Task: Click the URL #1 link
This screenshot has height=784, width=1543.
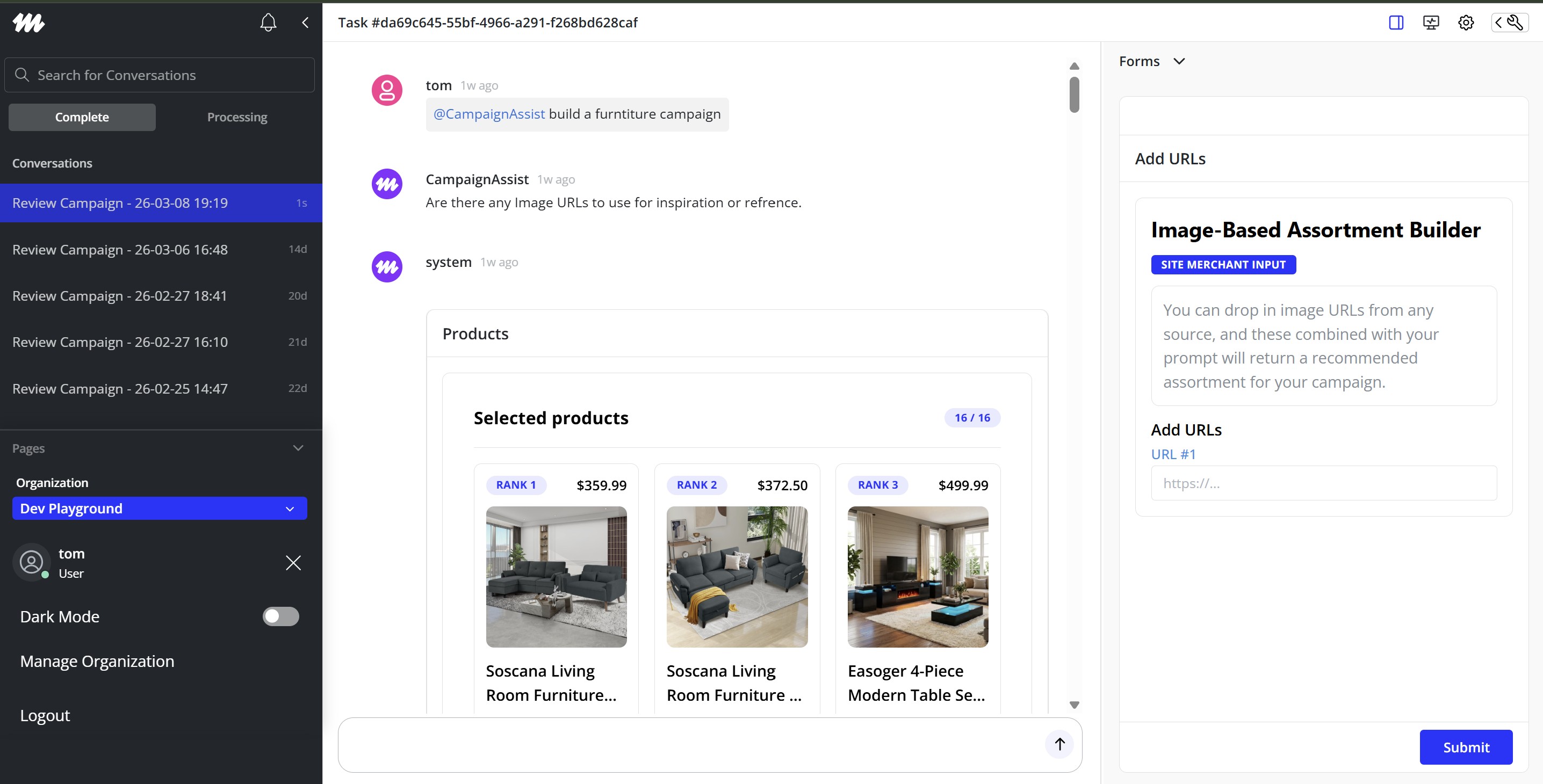Action: click(x=1173, y=454)
